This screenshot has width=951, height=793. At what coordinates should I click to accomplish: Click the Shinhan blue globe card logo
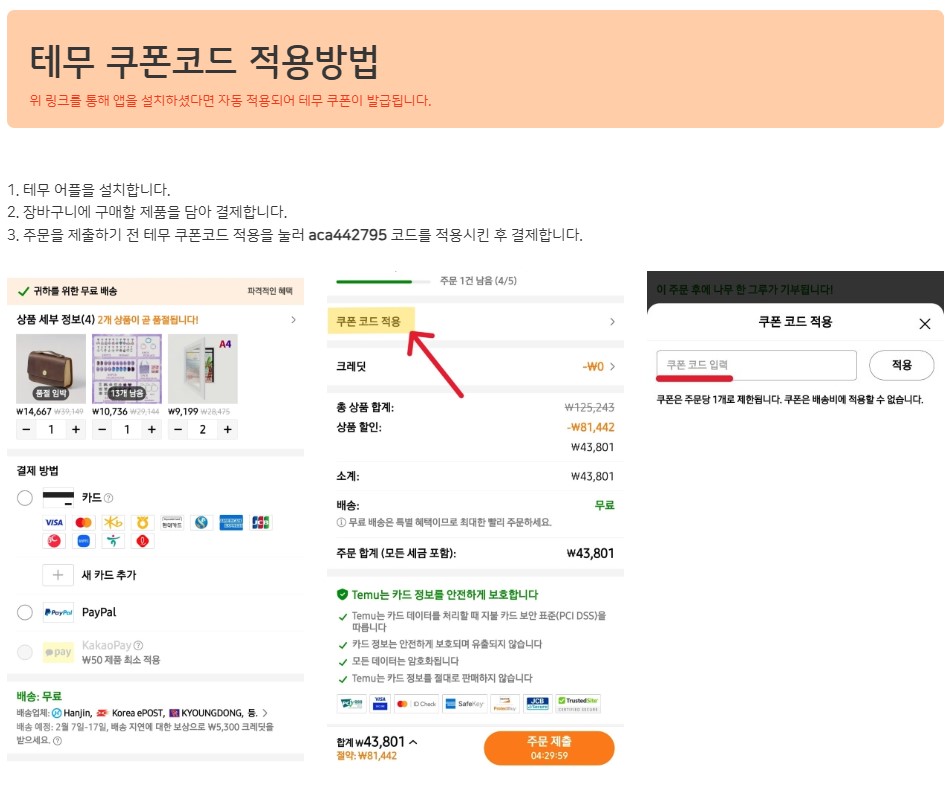(x=201, y=522)
